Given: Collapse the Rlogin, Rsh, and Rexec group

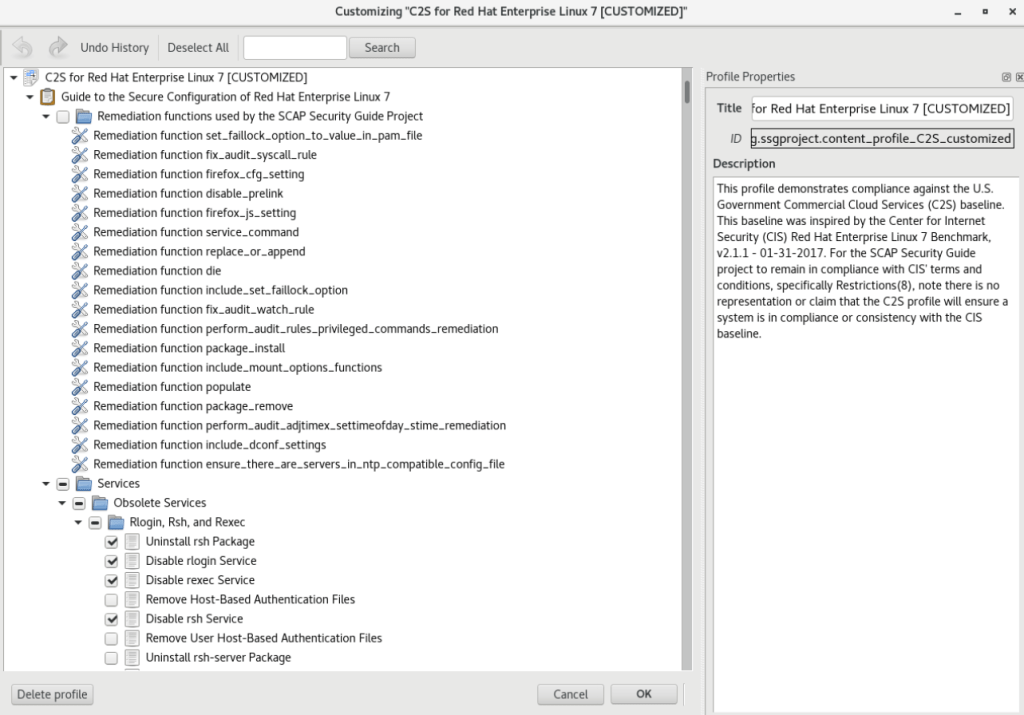Looking at the screenshot, I should pos(78,523).
